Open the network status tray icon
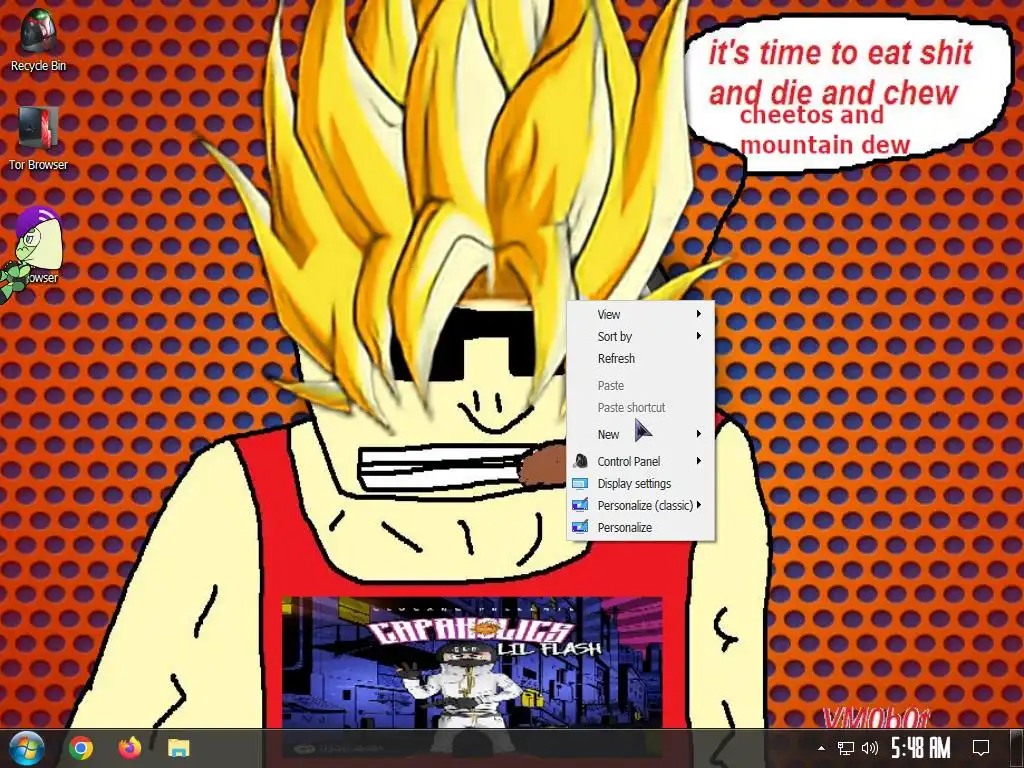This screenshot has height=768, width=1024. [846, 748]
